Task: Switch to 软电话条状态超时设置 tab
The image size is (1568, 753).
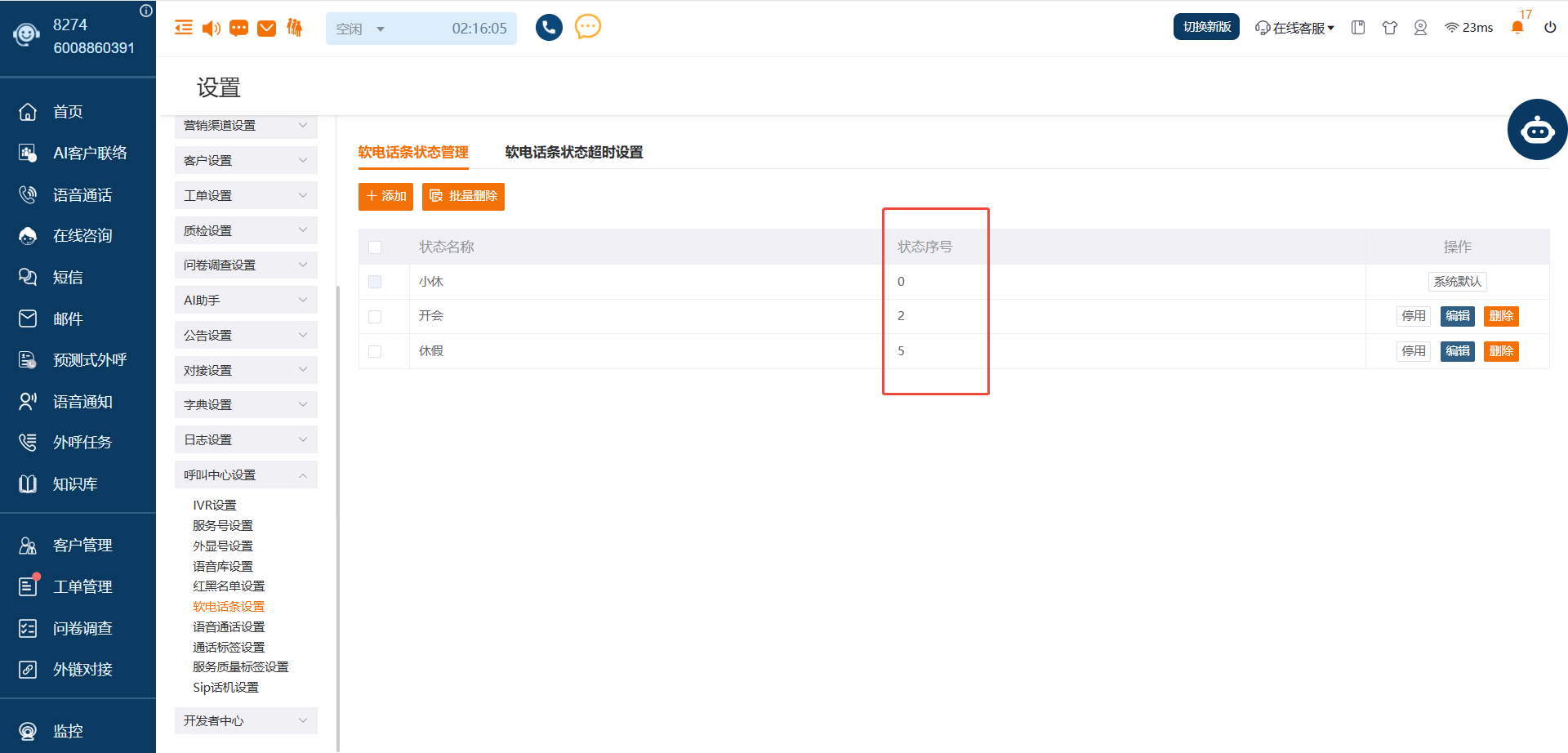Action: point(574,152)
